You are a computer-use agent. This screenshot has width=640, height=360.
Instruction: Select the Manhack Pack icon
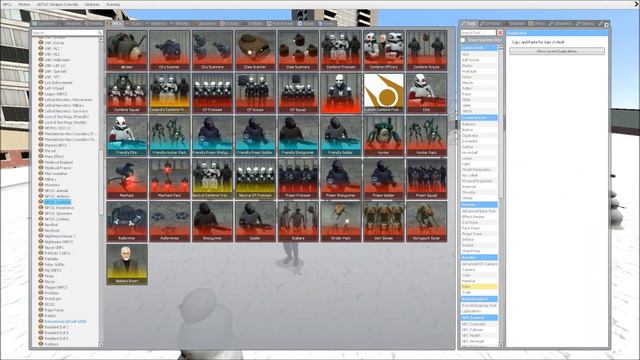(x=170, y=179)
